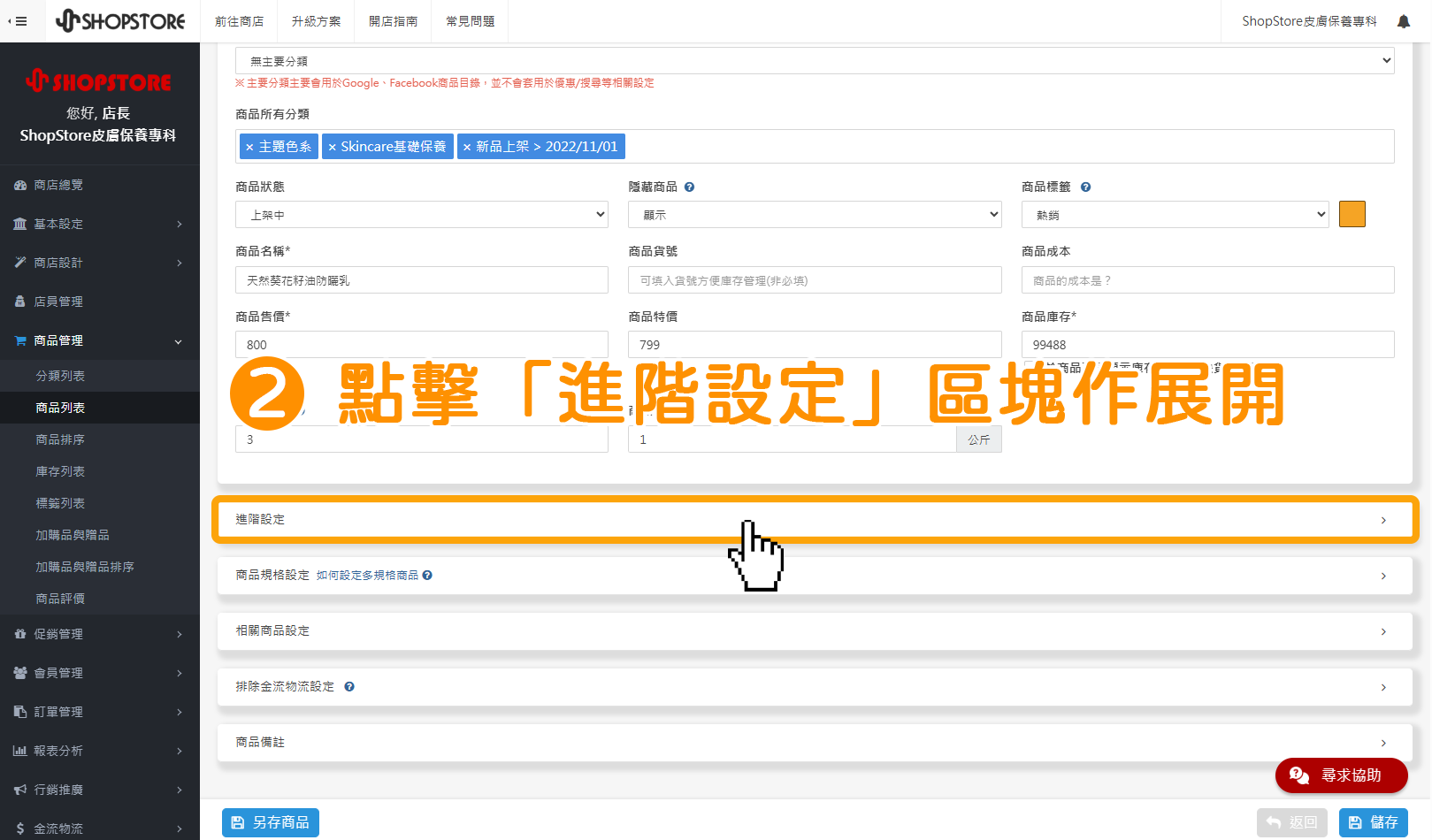Click ShopStore皮膚保養專科 account name at top
Image resolution: width=1432 pixels, height=840 pixels.
1309,21
